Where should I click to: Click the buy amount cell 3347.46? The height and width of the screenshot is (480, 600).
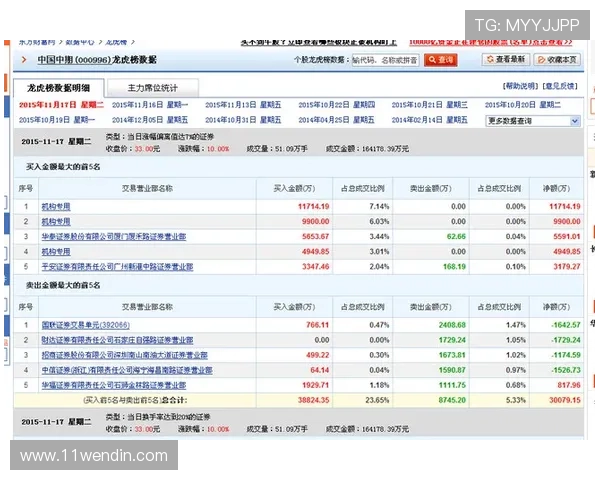315,267
